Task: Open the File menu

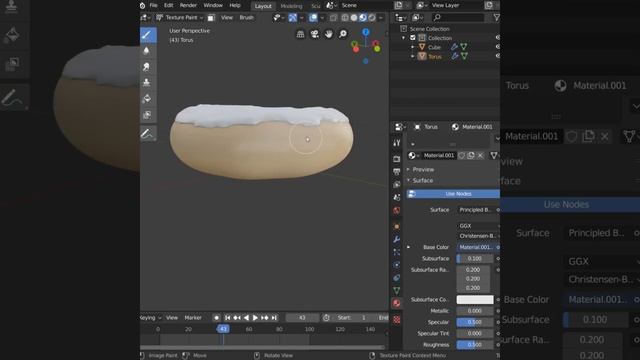Action: [x=153, y=5]
